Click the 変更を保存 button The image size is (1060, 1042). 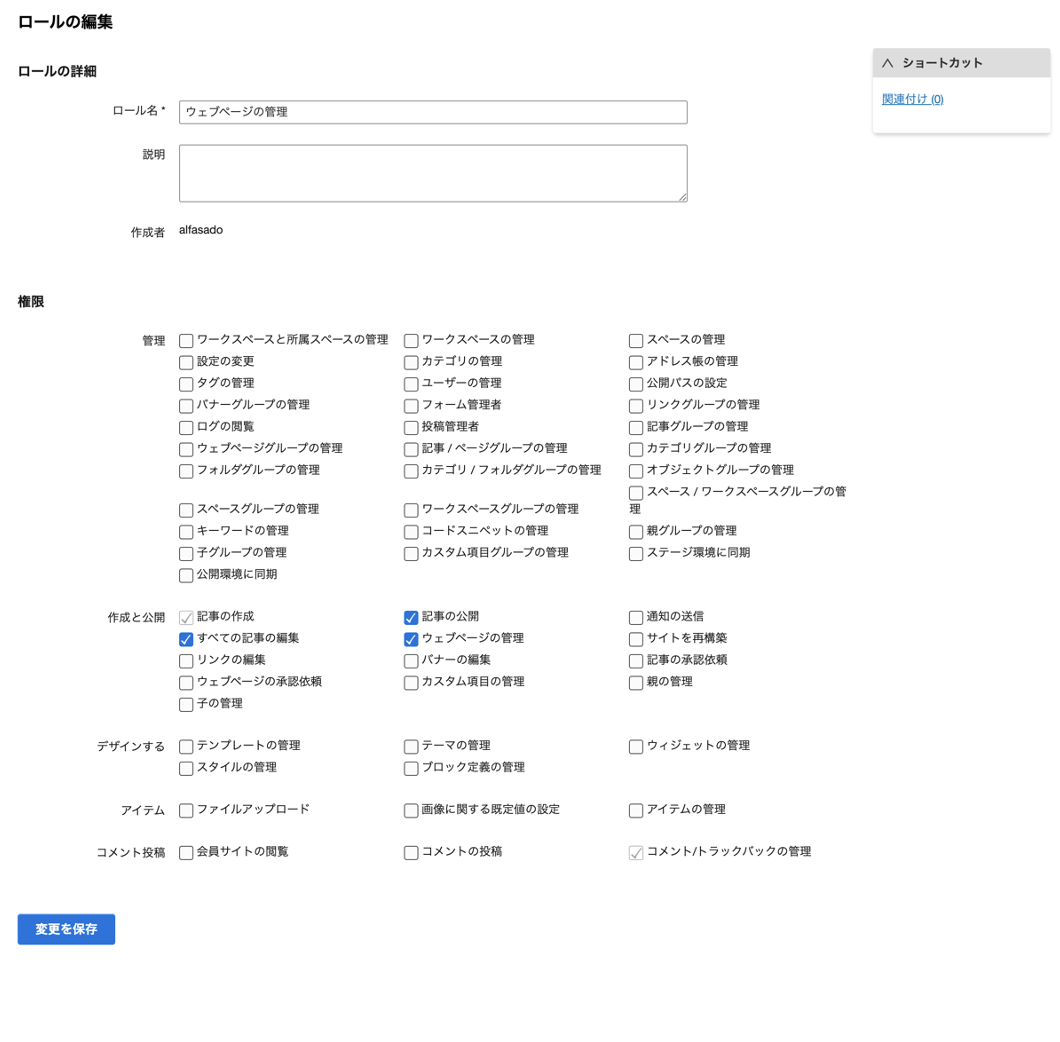pos(66,929)
